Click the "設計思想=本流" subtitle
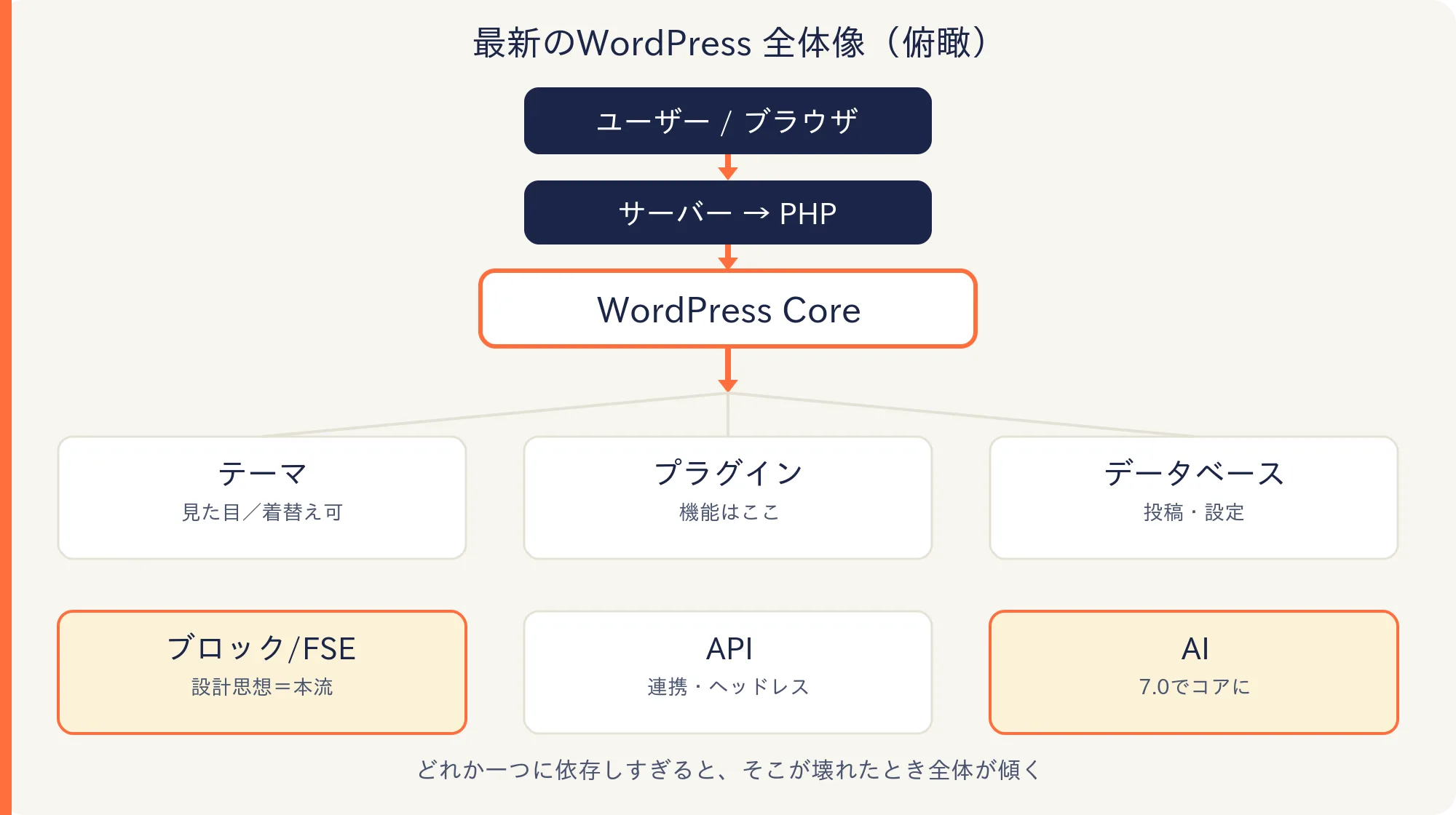Screen dimensions: 1456x815 [x=262, y=687]
